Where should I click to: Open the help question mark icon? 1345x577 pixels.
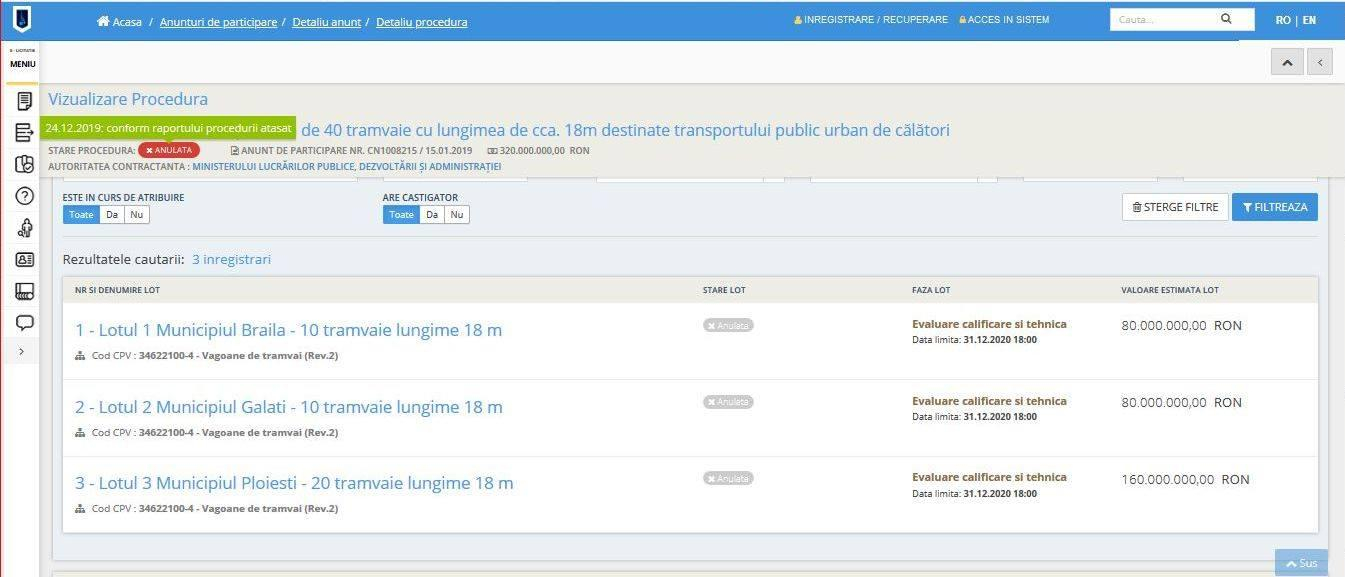click(24, 196)
